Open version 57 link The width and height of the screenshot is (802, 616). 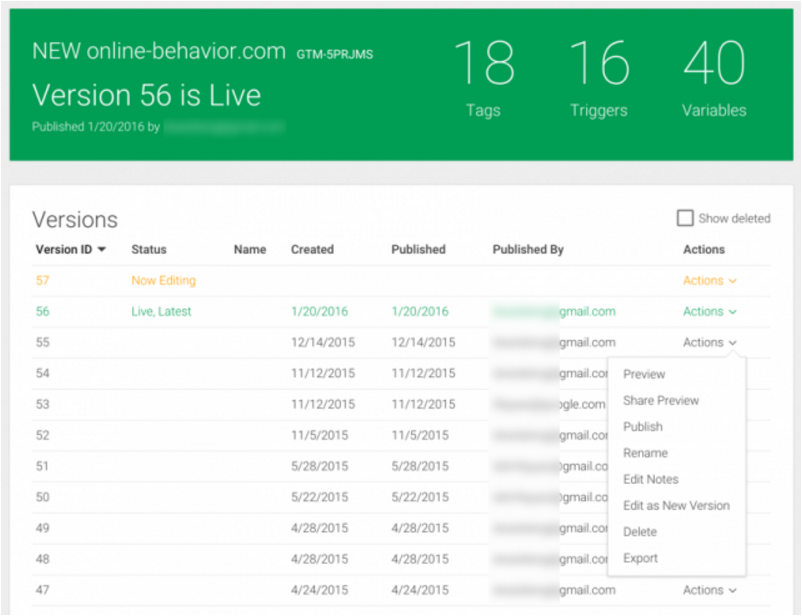[x=43, y=281]
